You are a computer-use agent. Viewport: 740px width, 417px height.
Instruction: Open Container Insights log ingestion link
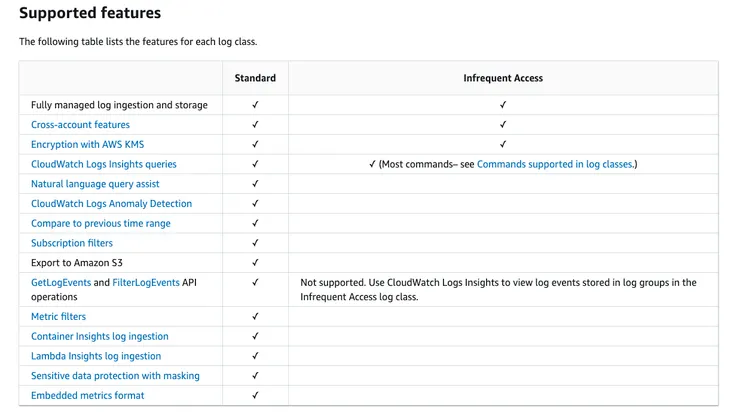tap(99, 337)
